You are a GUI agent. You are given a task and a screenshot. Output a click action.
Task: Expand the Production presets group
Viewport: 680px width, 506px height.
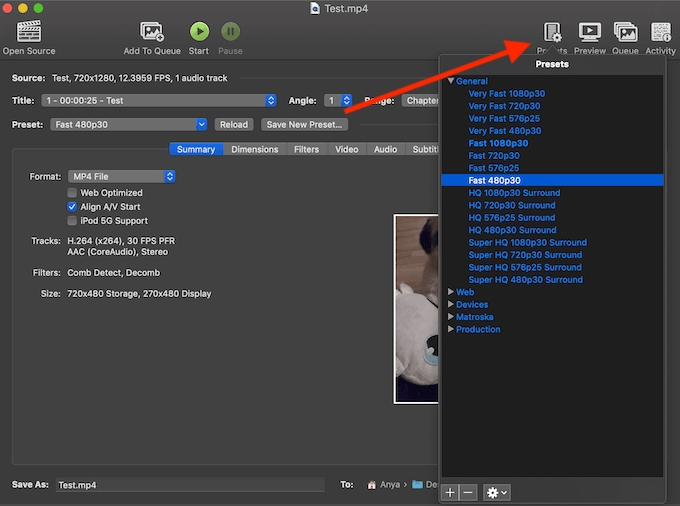coord(451,329)
